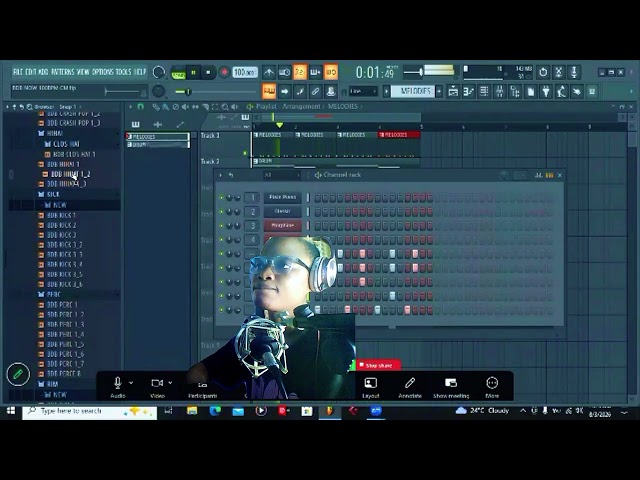
Task: Click the link/multilink controllers icon
Action: point(315,91)
